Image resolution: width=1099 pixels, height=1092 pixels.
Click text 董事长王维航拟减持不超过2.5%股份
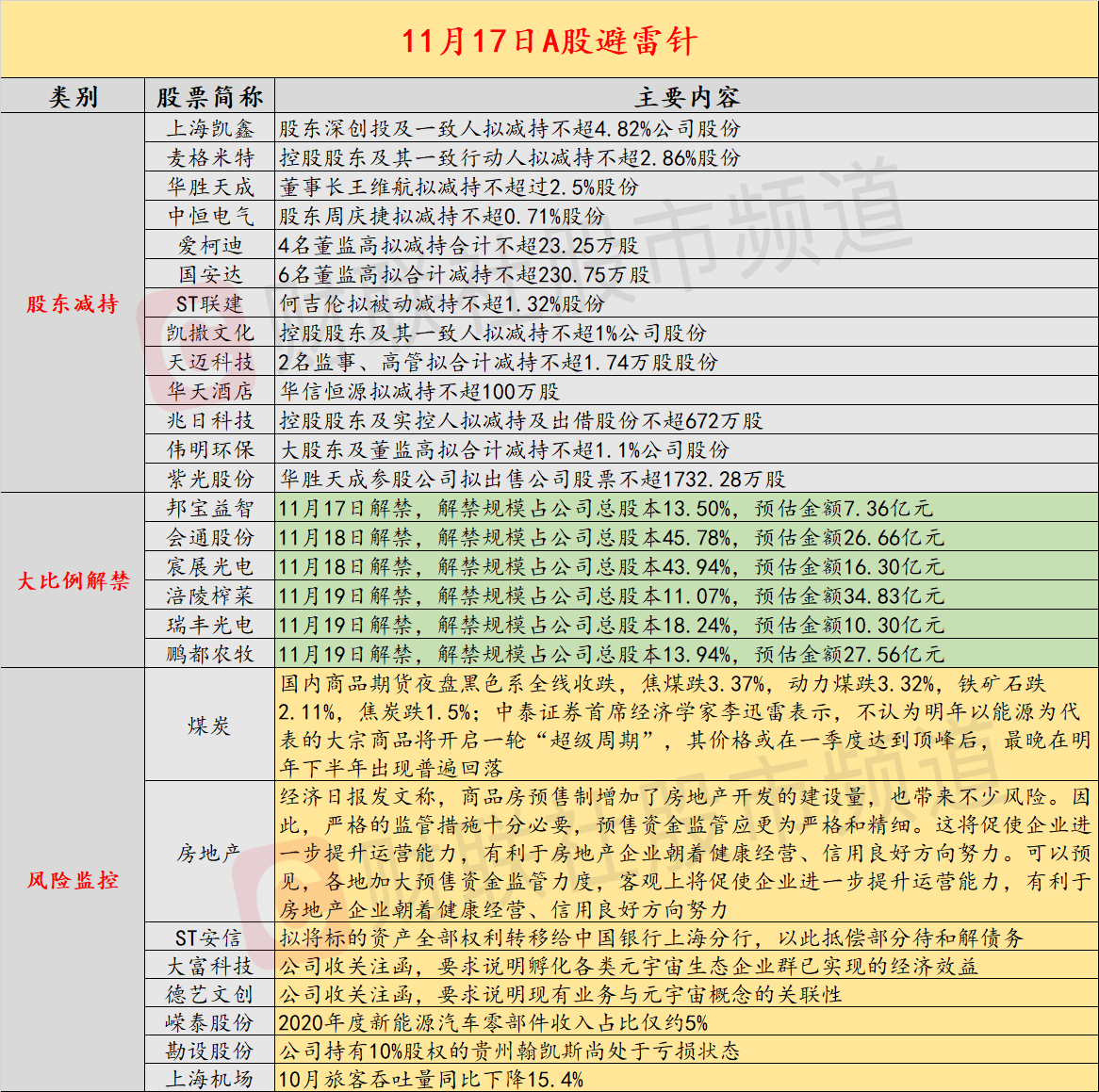(x=459, y=187)
